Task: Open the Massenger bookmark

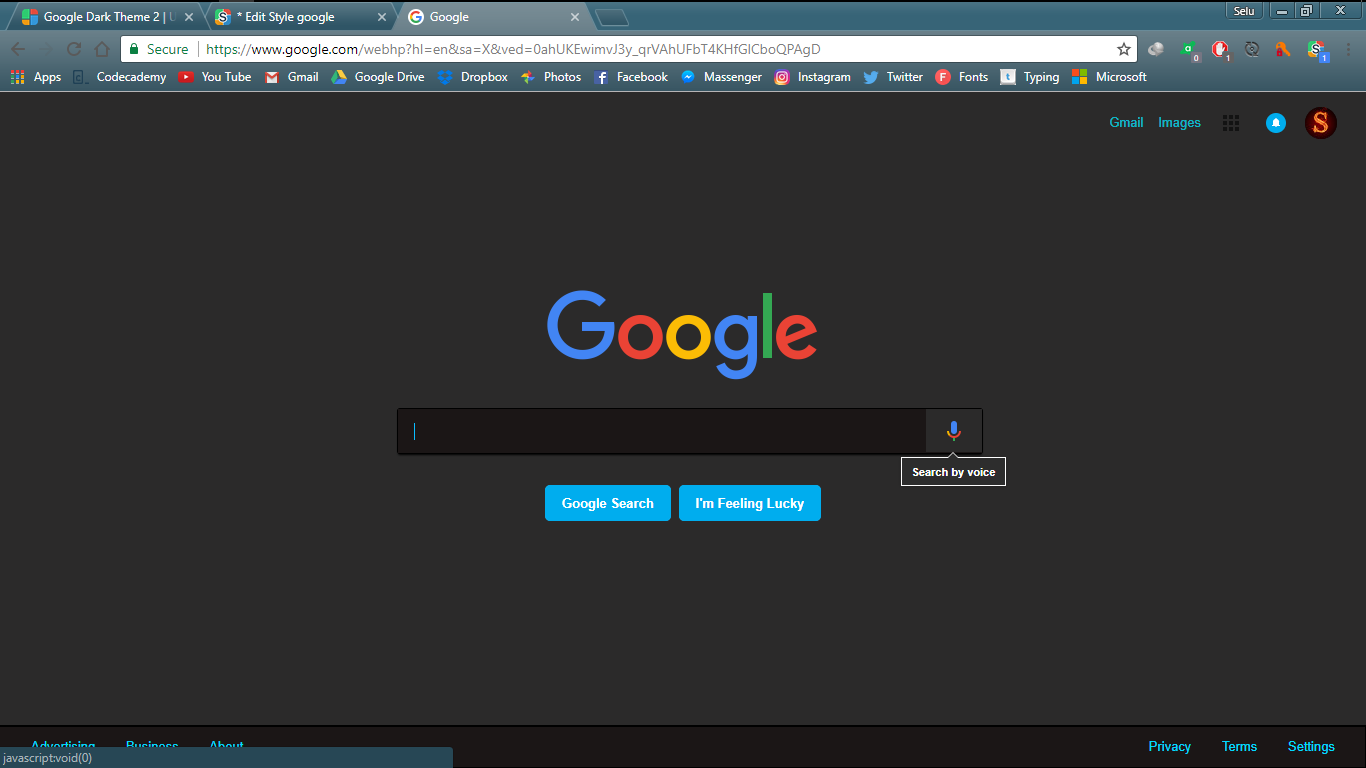Action: click(x=720, y=77)
